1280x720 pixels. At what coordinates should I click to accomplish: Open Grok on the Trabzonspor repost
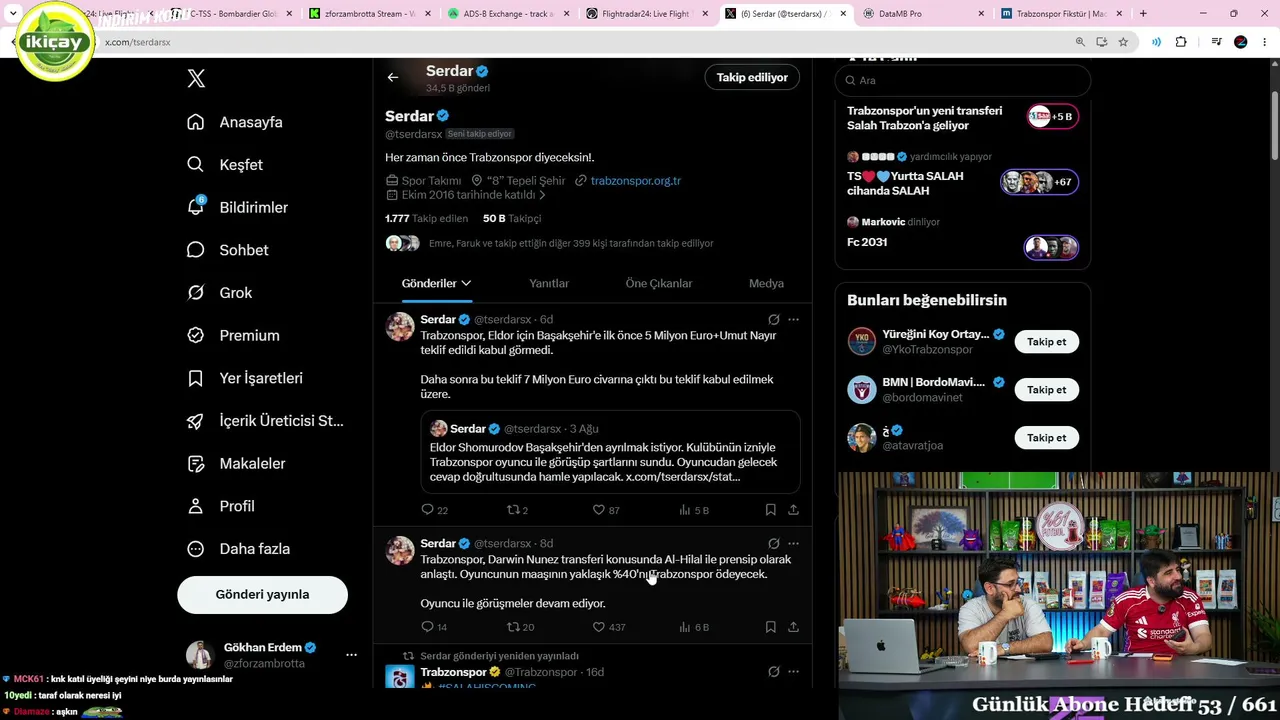pos(773,672)
